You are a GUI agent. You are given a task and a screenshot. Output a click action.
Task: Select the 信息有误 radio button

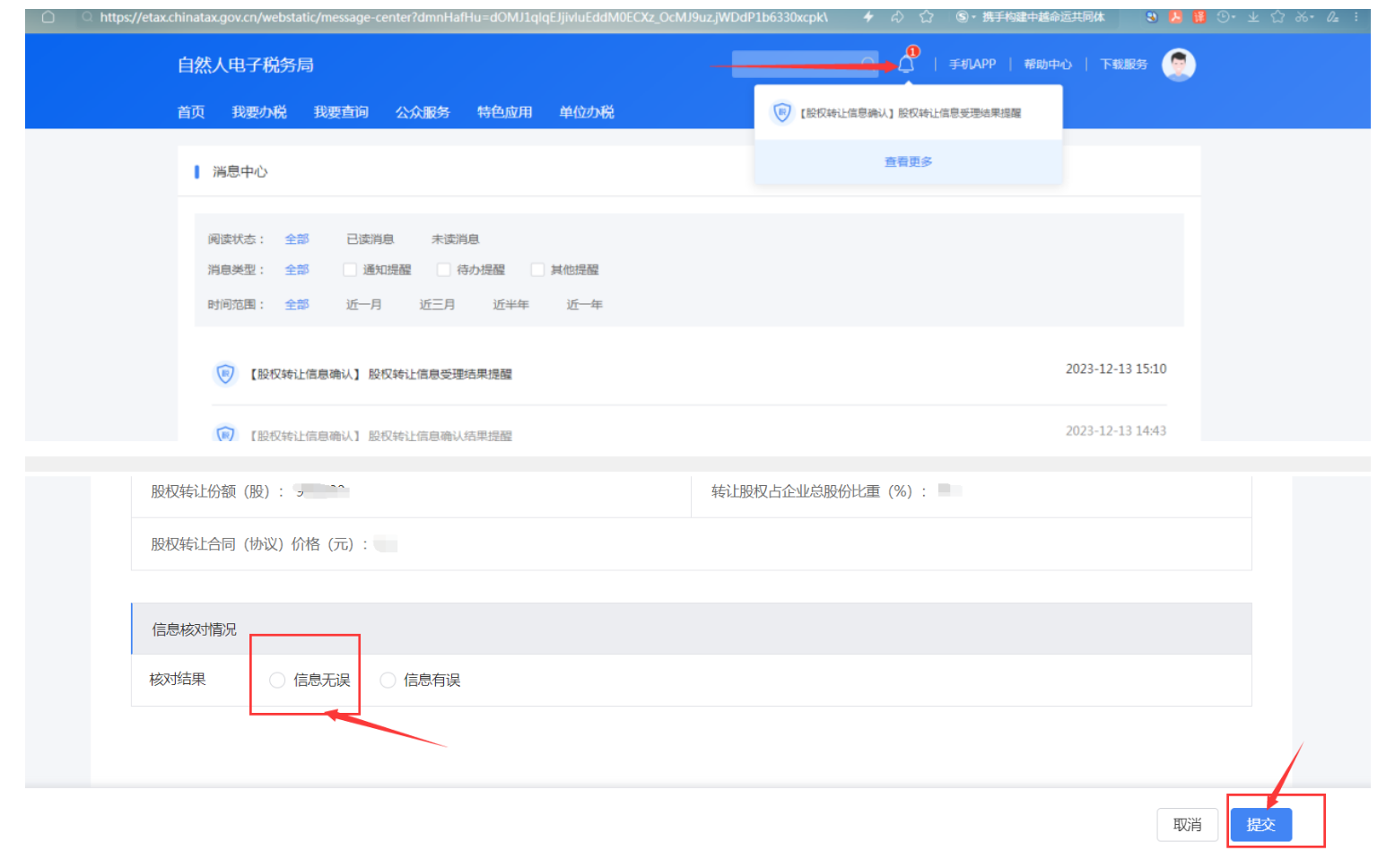click(x=388, y=680)
